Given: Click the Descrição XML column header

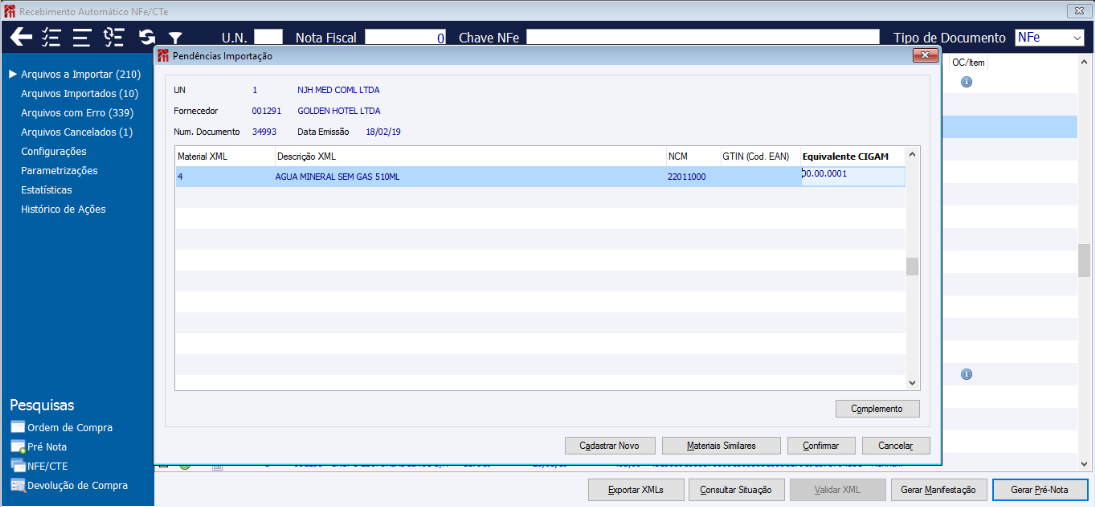Looking at the screenshot, I should (470, 156).
